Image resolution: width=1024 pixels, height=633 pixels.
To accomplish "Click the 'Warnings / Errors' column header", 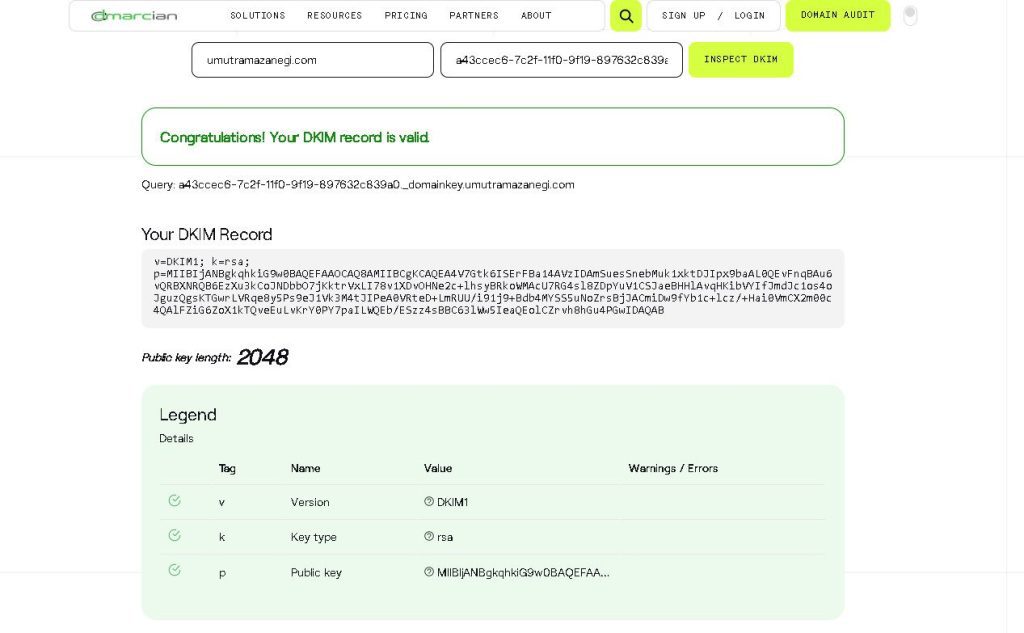I will point(673,468).
